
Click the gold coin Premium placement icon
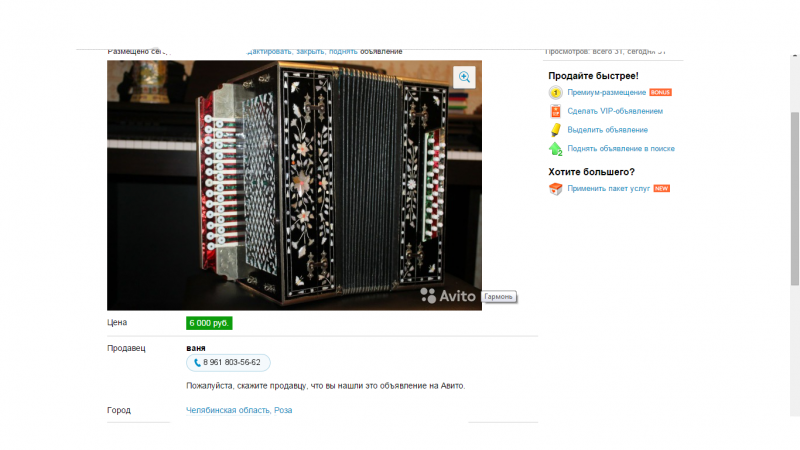[x=556, y=92]
